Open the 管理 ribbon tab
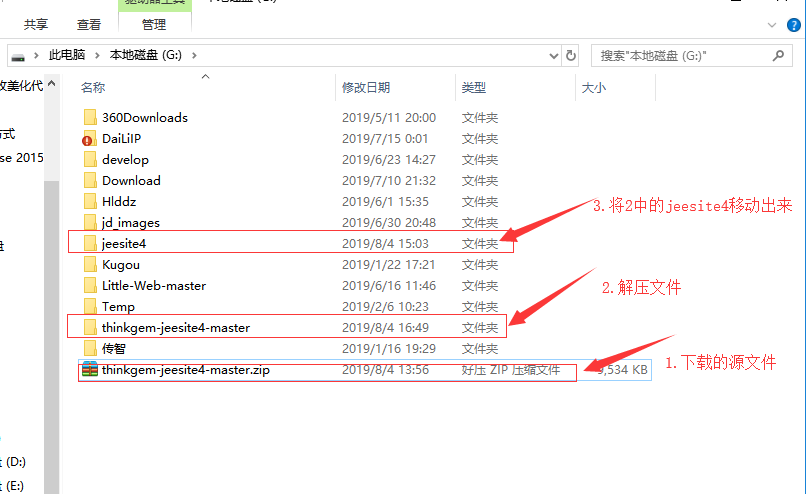Screen dimensions: 806x494 point(154,24)
